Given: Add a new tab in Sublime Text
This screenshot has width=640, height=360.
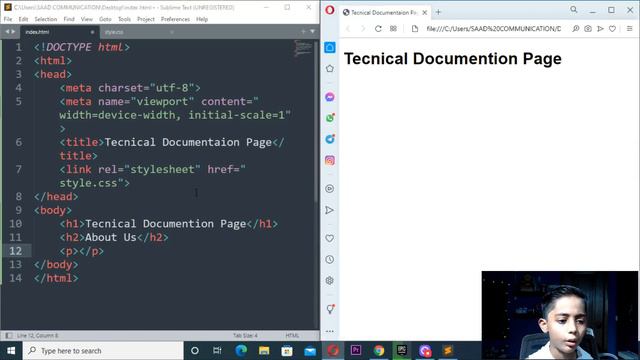Looking at the screenshot, I should (x=303, y=31).
